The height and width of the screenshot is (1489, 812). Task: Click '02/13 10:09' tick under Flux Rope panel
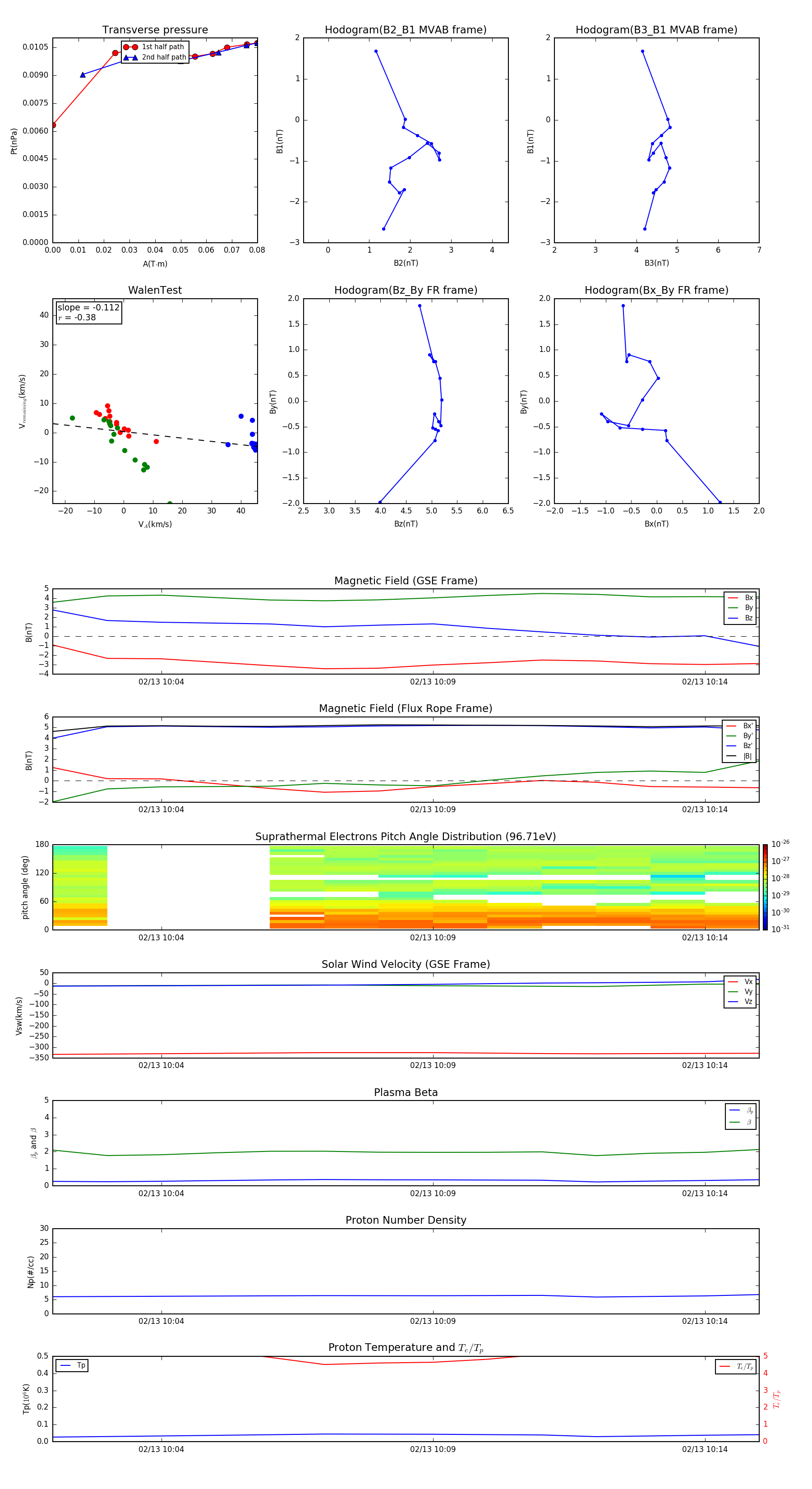point(433,810)
